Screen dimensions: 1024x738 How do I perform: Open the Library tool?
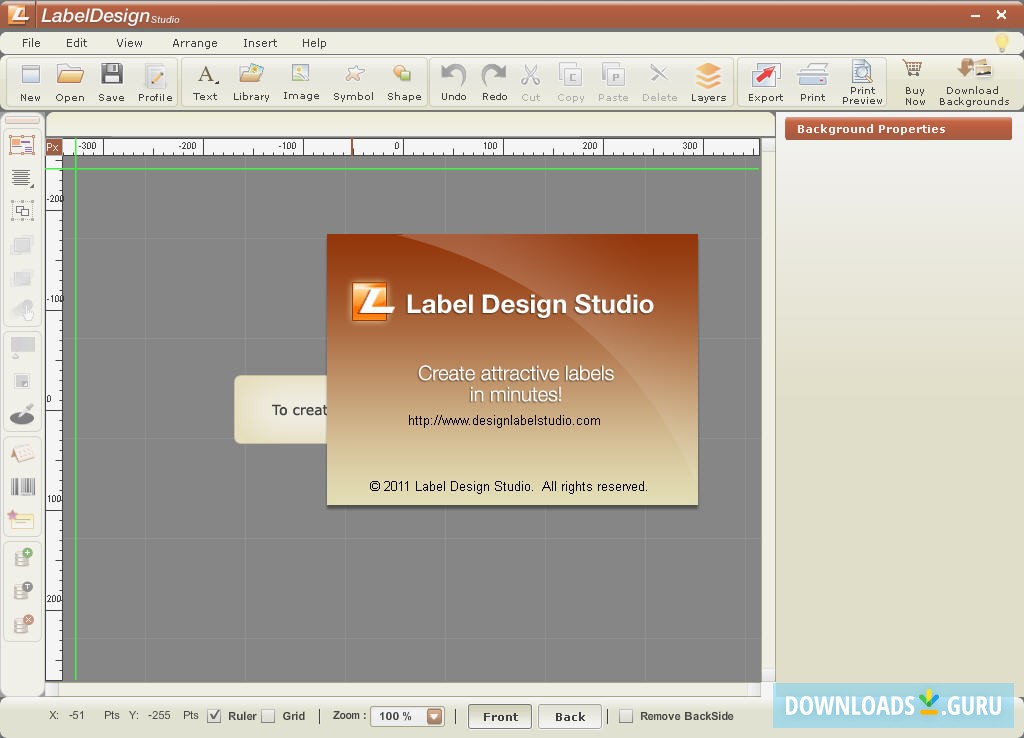251,81
